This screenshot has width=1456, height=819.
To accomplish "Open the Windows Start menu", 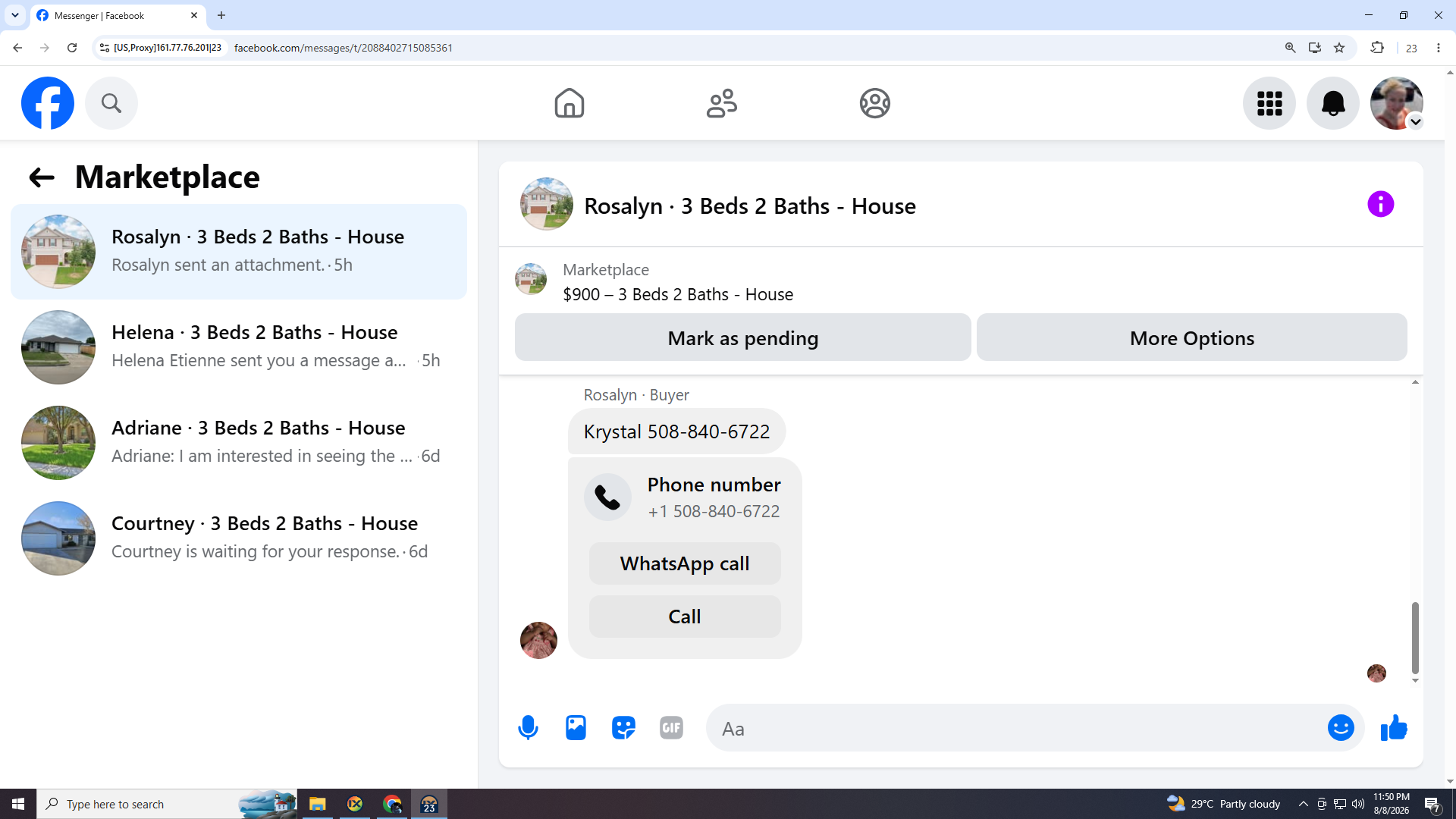I will 18,804.
